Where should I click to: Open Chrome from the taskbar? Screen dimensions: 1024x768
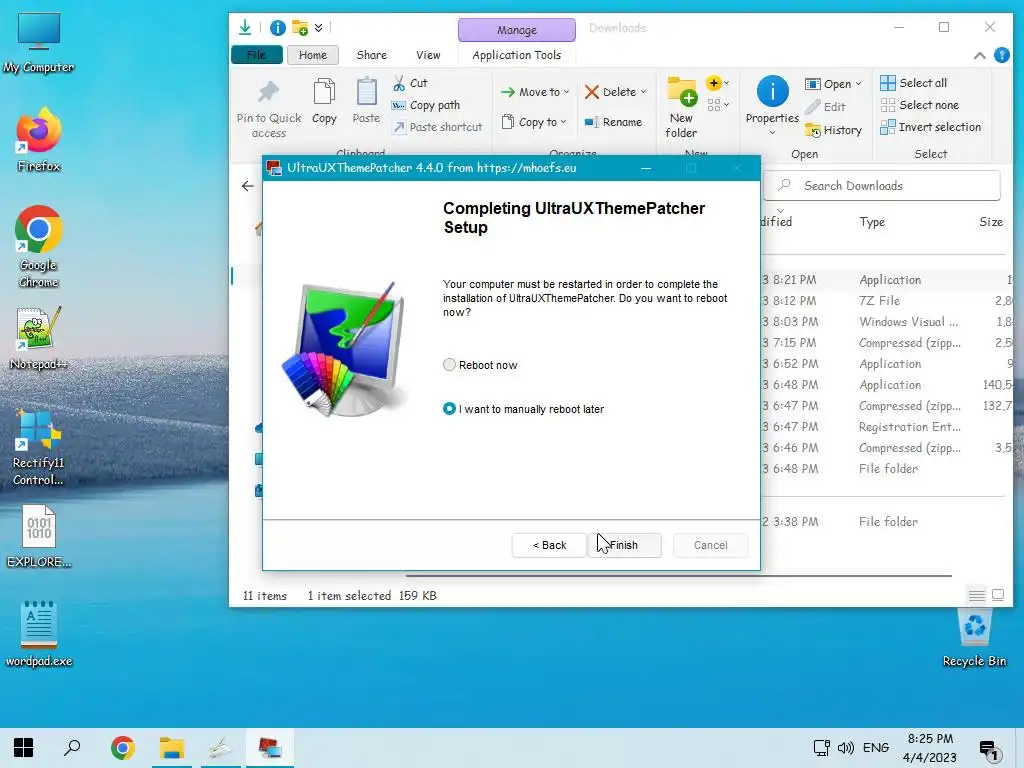tap(122, 748)
